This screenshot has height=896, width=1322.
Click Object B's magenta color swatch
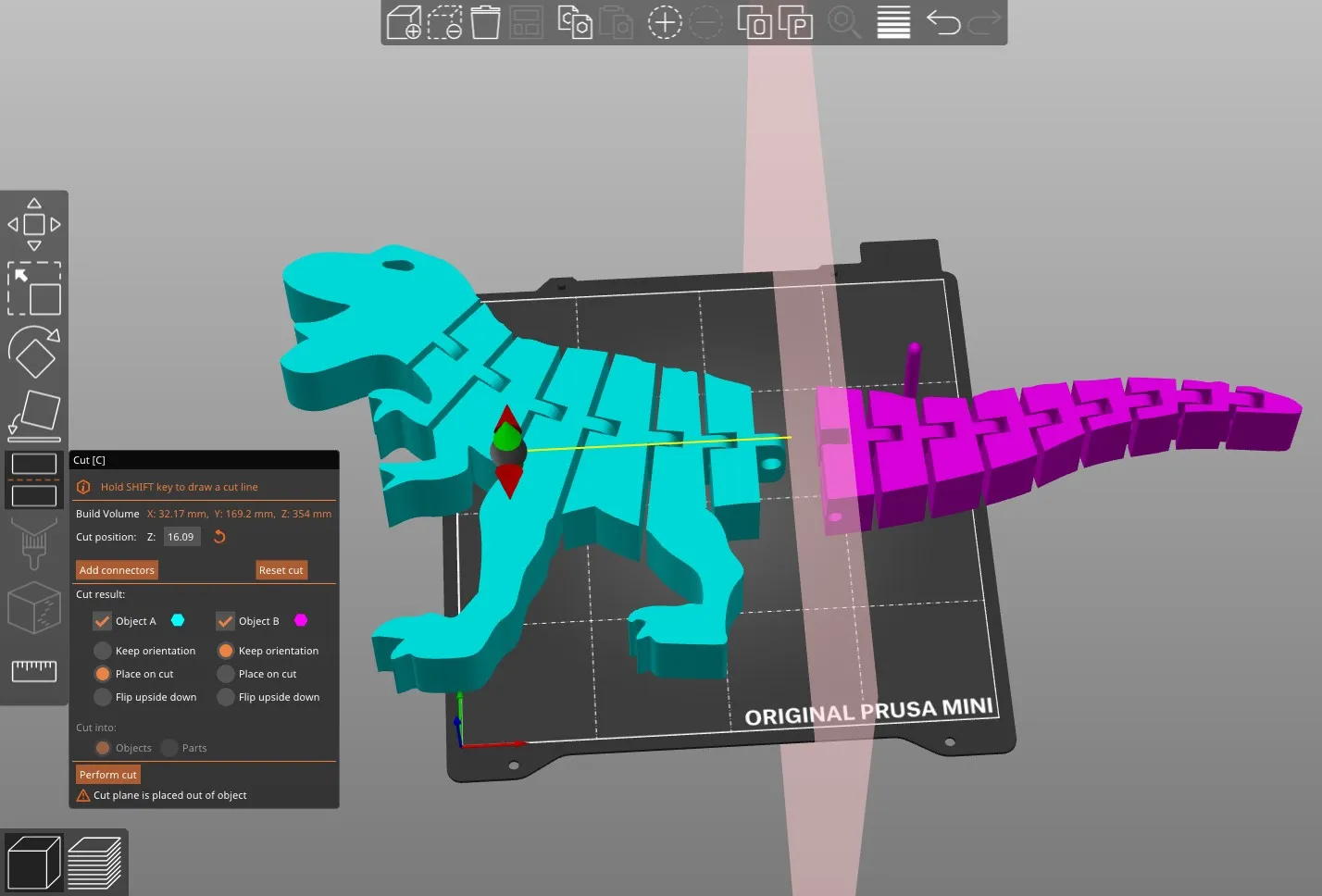coord(300,620)
